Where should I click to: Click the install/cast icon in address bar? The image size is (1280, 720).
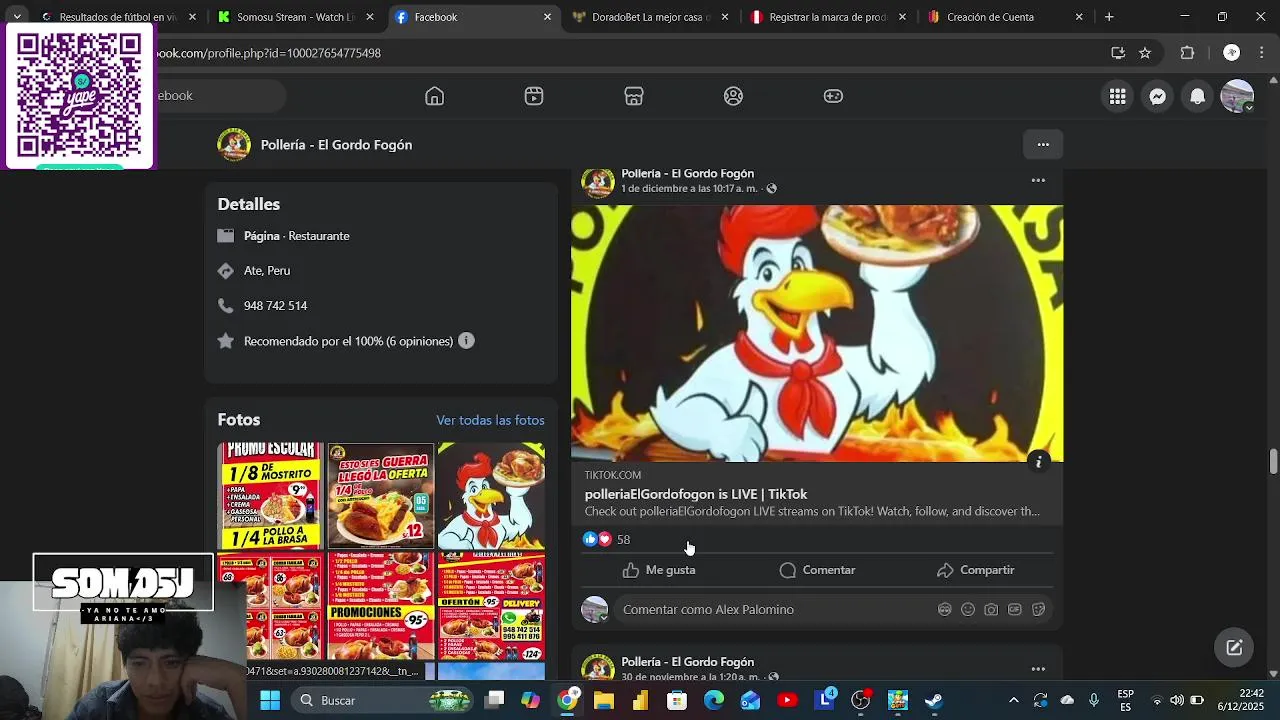1118,53
